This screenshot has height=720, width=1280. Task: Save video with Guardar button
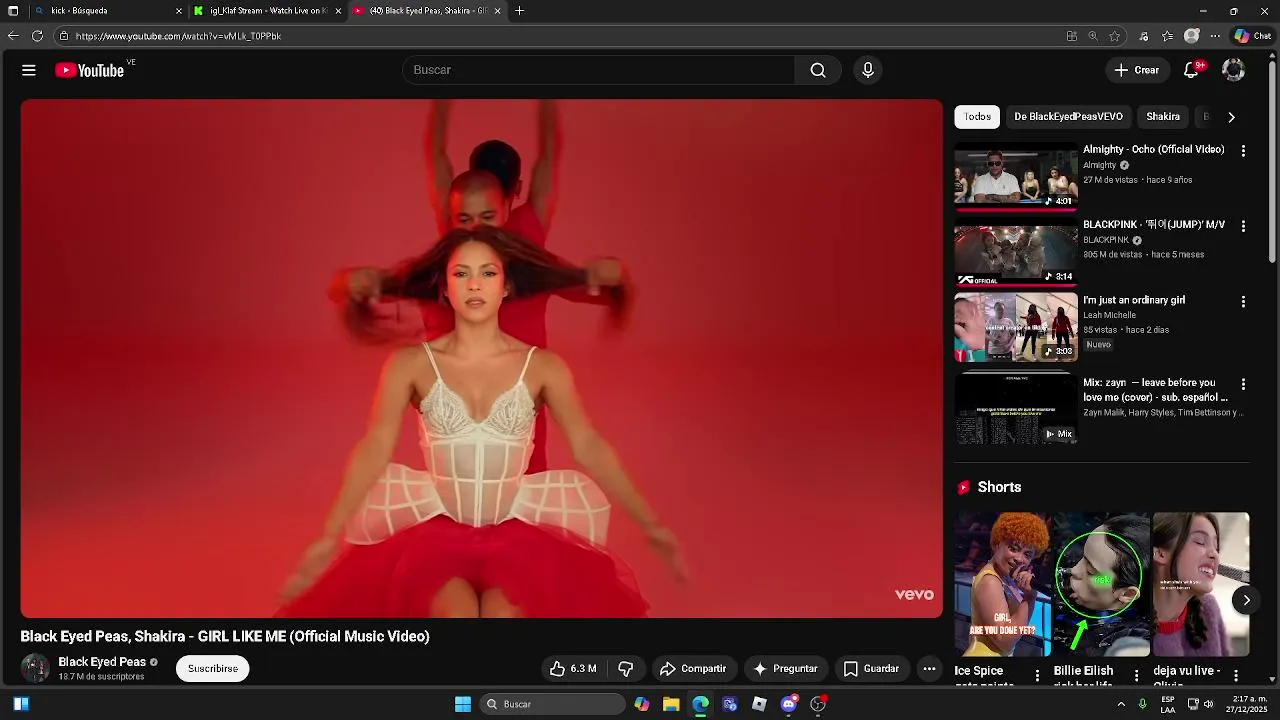pyautogui.click(x=871, y=669)
